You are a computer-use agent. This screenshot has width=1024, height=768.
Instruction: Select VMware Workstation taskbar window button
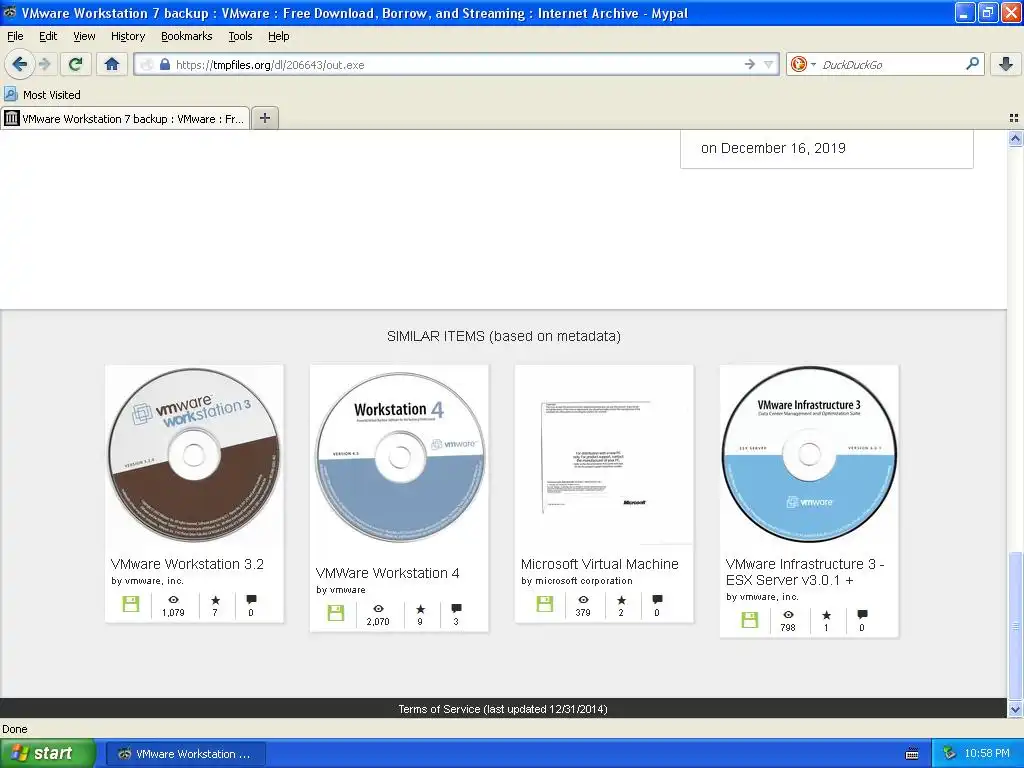[x=186, y=754]
